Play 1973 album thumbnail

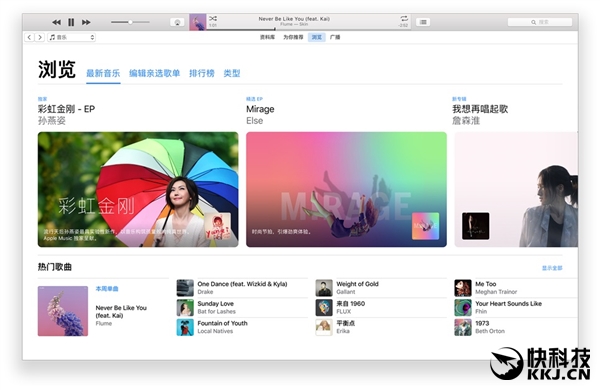pos(463,327)
